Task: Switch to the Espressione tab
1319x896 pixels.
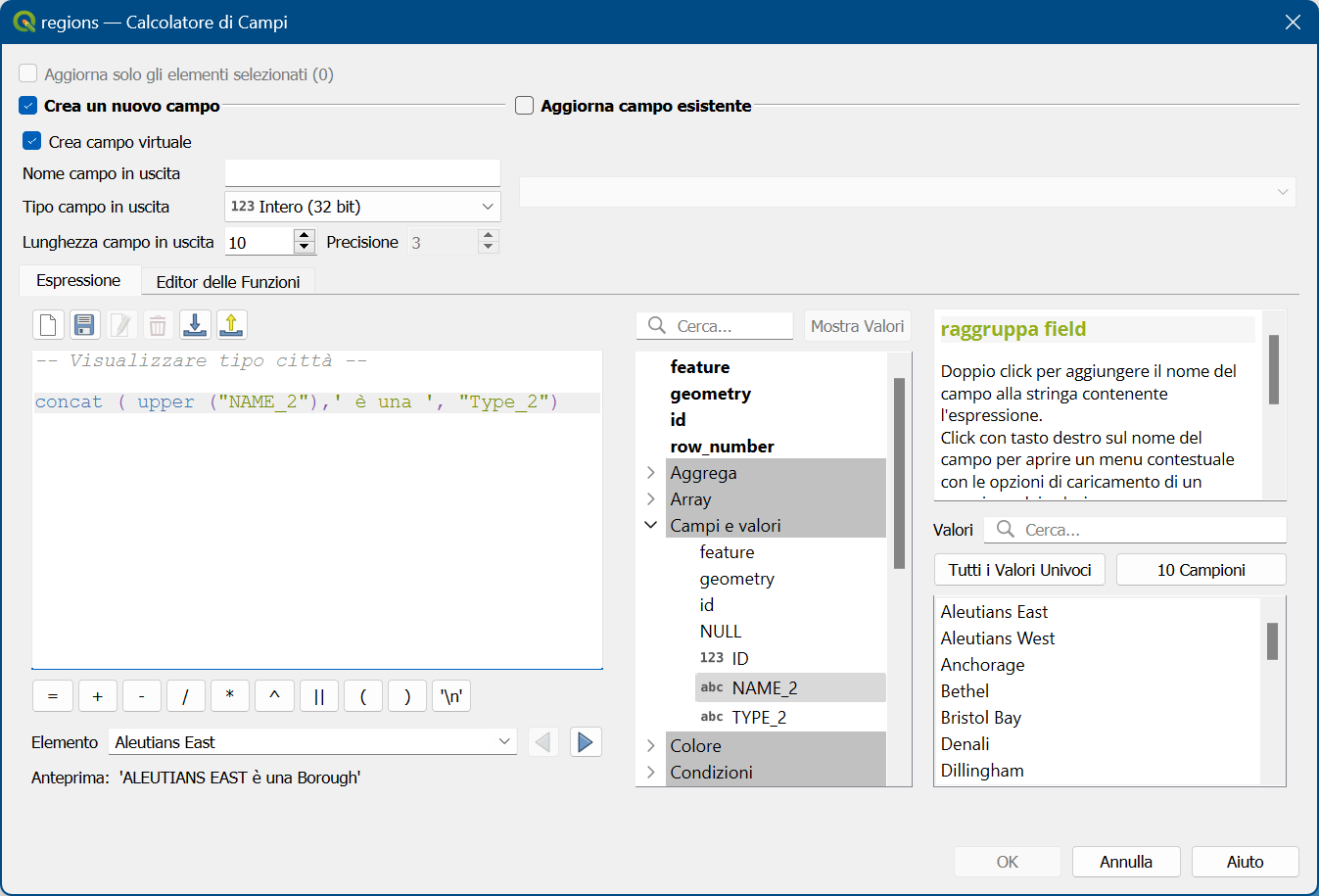Action: point(79,280)
